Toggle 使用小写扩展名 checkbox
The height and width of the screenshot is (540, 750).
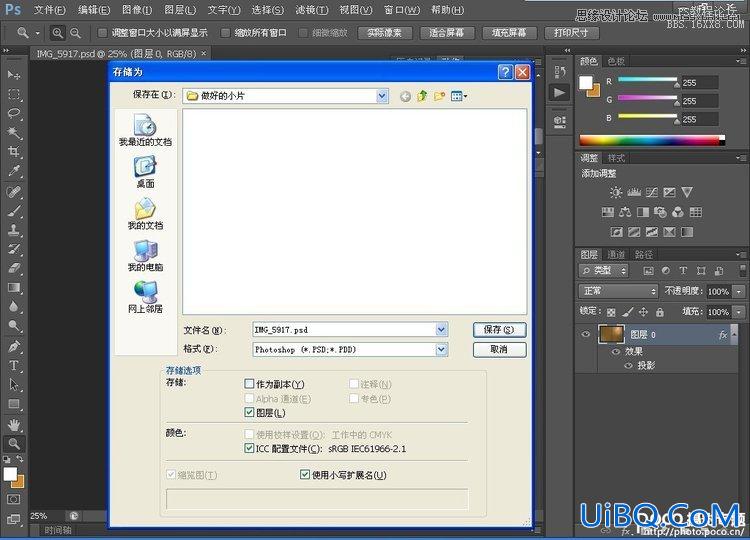(305, 474)
